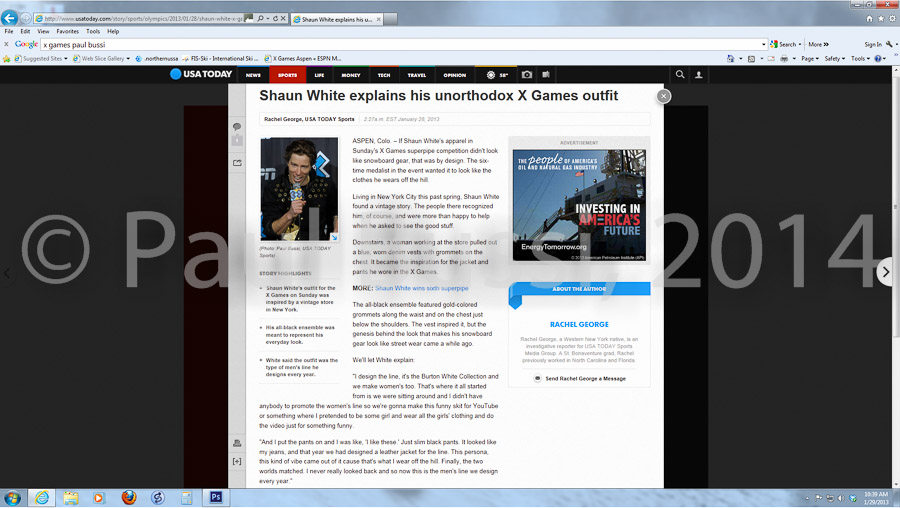900x508 pixels.
Task: Go to USA TODAY MONEY section
Action: coord(351,75)
